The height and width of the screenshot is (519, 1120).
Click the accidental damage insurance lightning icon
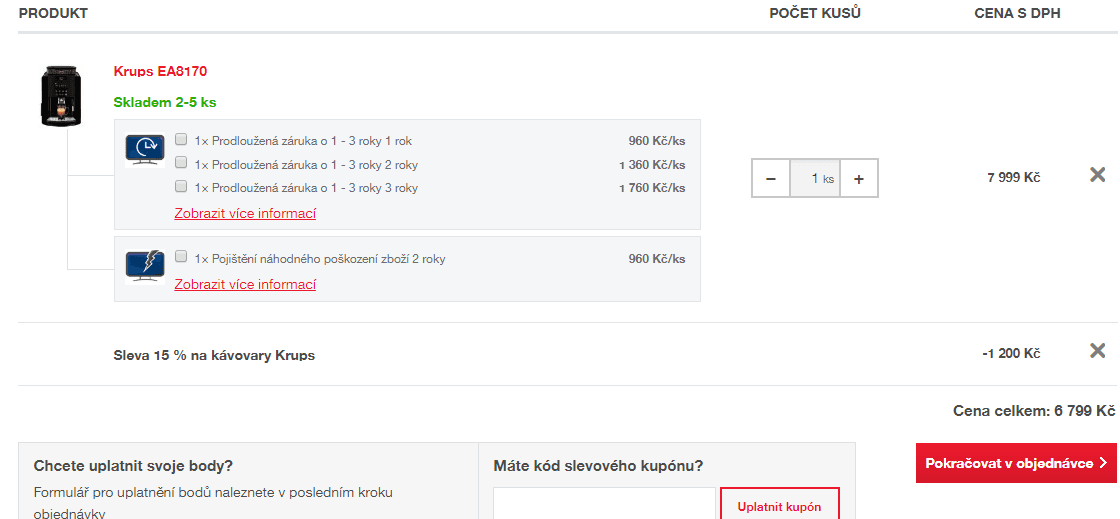click(145, 266)
